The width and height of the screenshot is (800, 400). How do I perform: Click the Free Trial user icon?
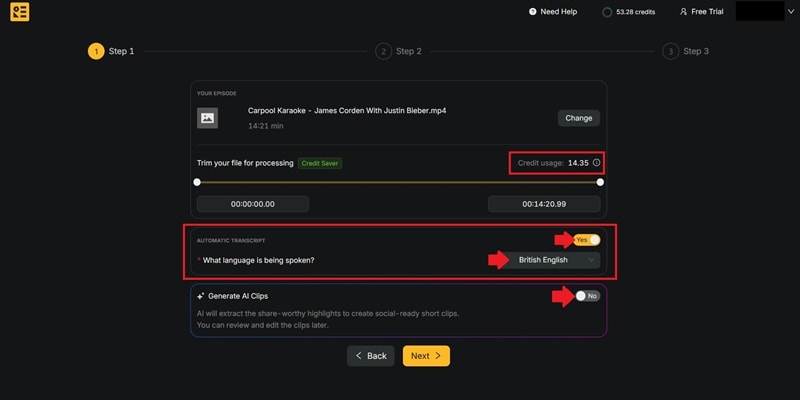coord(683,11)
